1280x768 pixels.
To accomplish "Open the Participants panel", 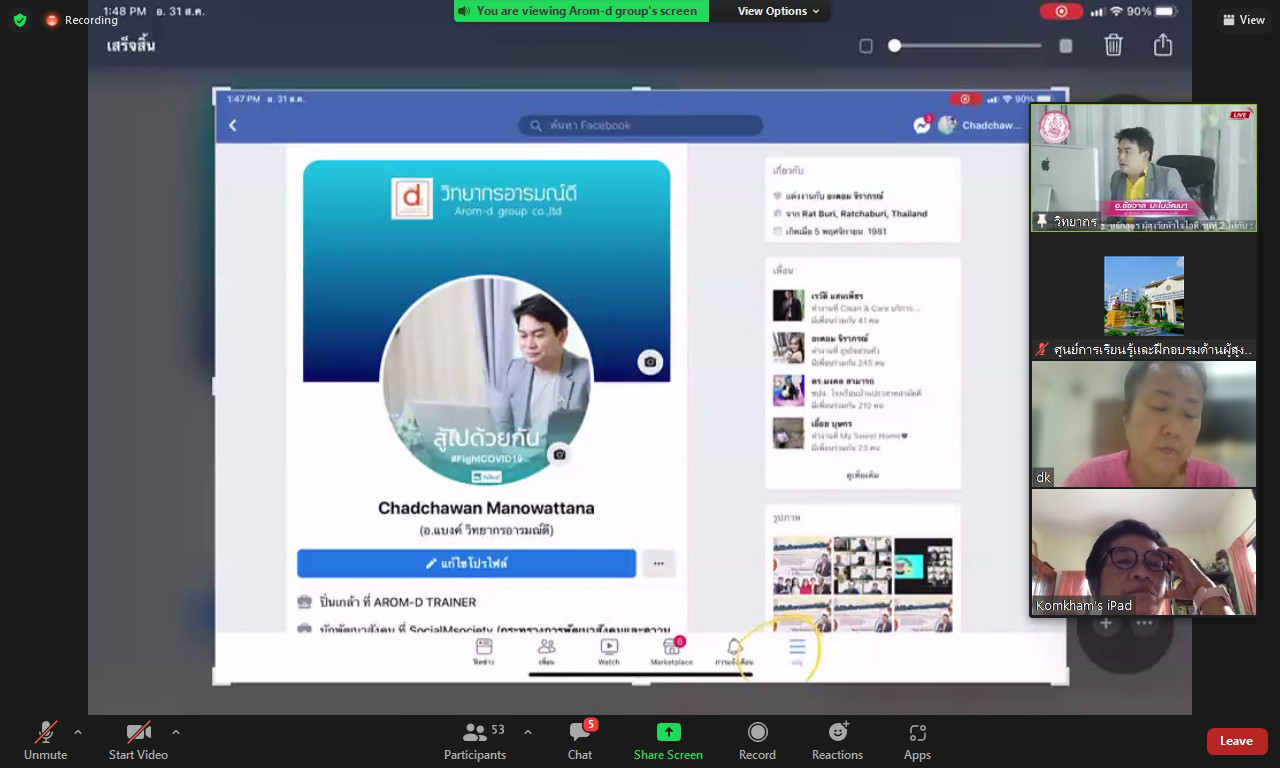I will tap(475, 740).
